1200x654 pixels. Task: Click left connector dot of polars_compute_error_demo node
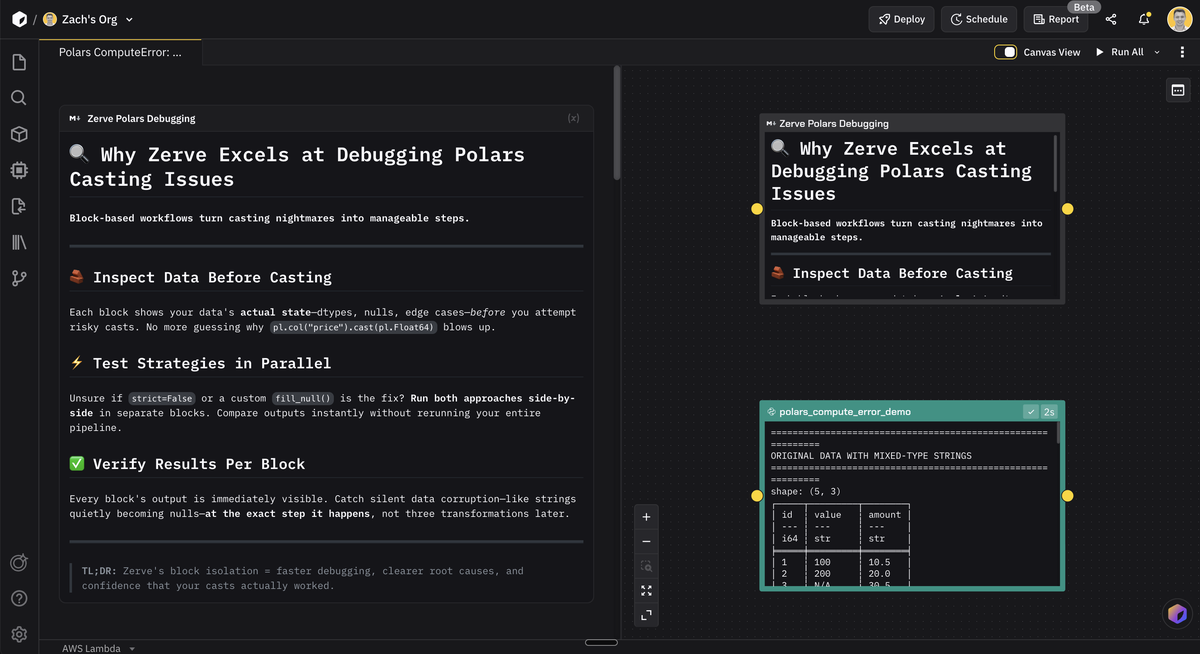[757, 496]
